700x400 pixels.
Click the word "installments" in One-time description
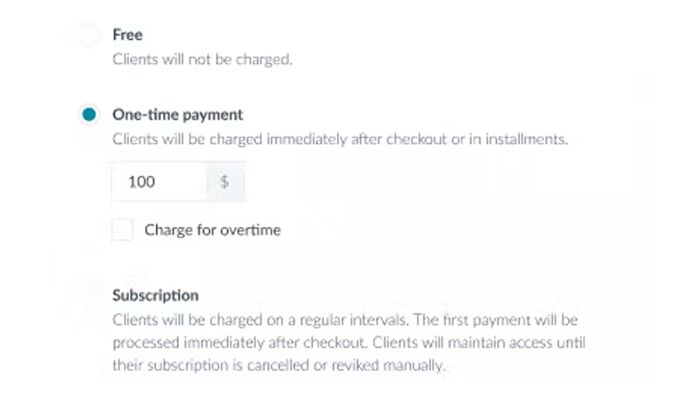click(523, 139)
